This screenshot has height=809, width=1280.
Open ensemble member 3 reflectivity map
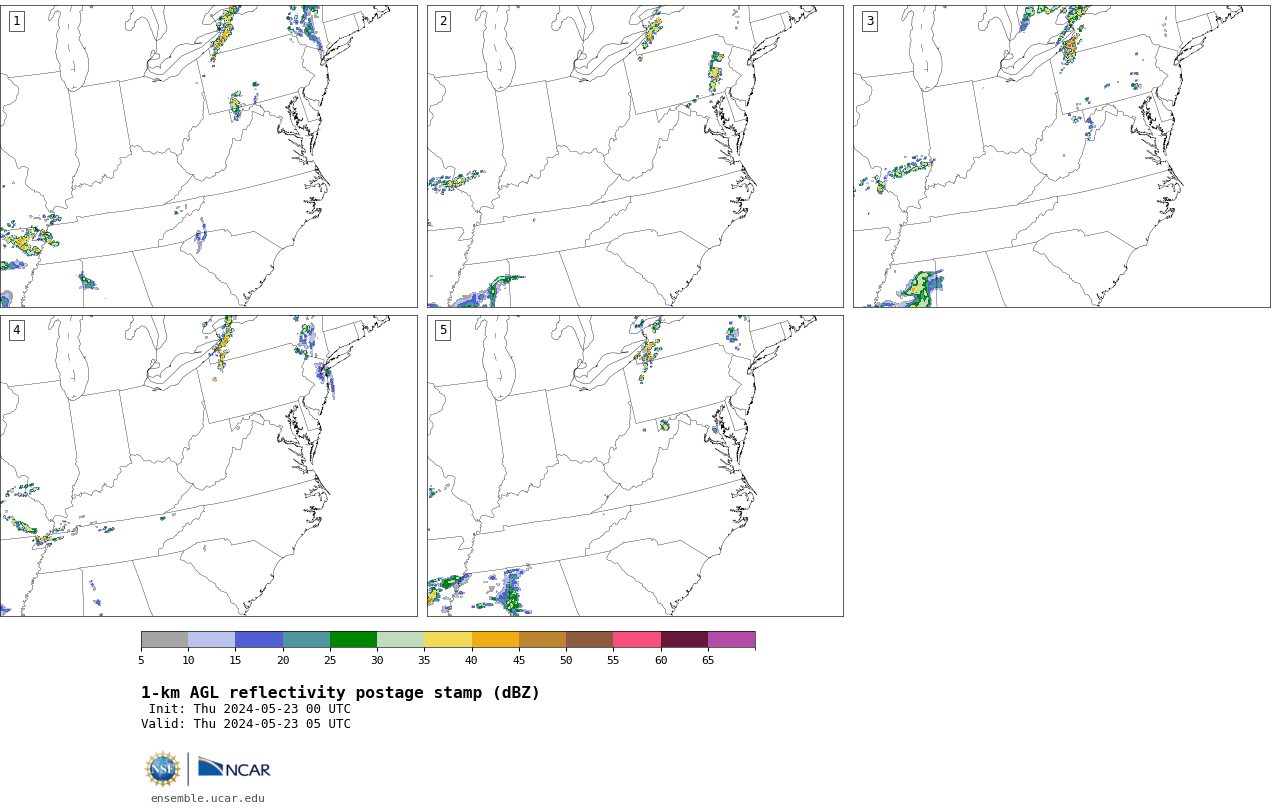tap(1062, 156)
